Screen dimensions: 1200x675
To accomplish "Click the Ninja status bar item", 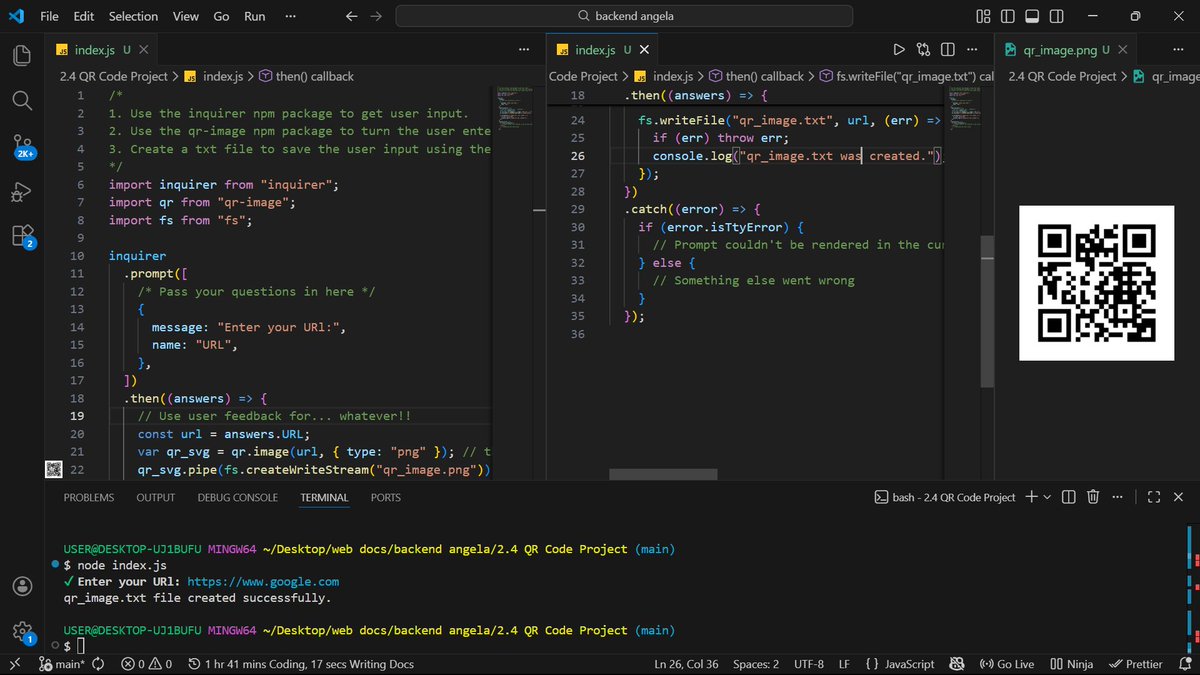I will [x=1074, y=663].
